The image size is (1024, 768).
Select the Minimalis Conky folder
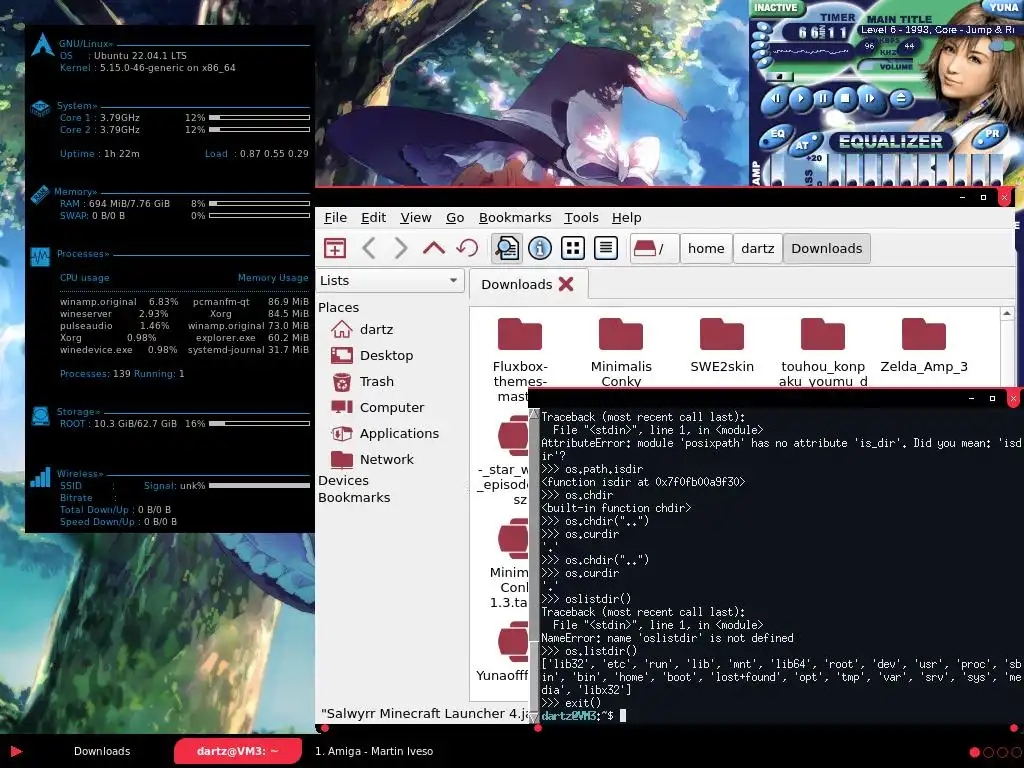pyautogui.click(x=621, y=353)
